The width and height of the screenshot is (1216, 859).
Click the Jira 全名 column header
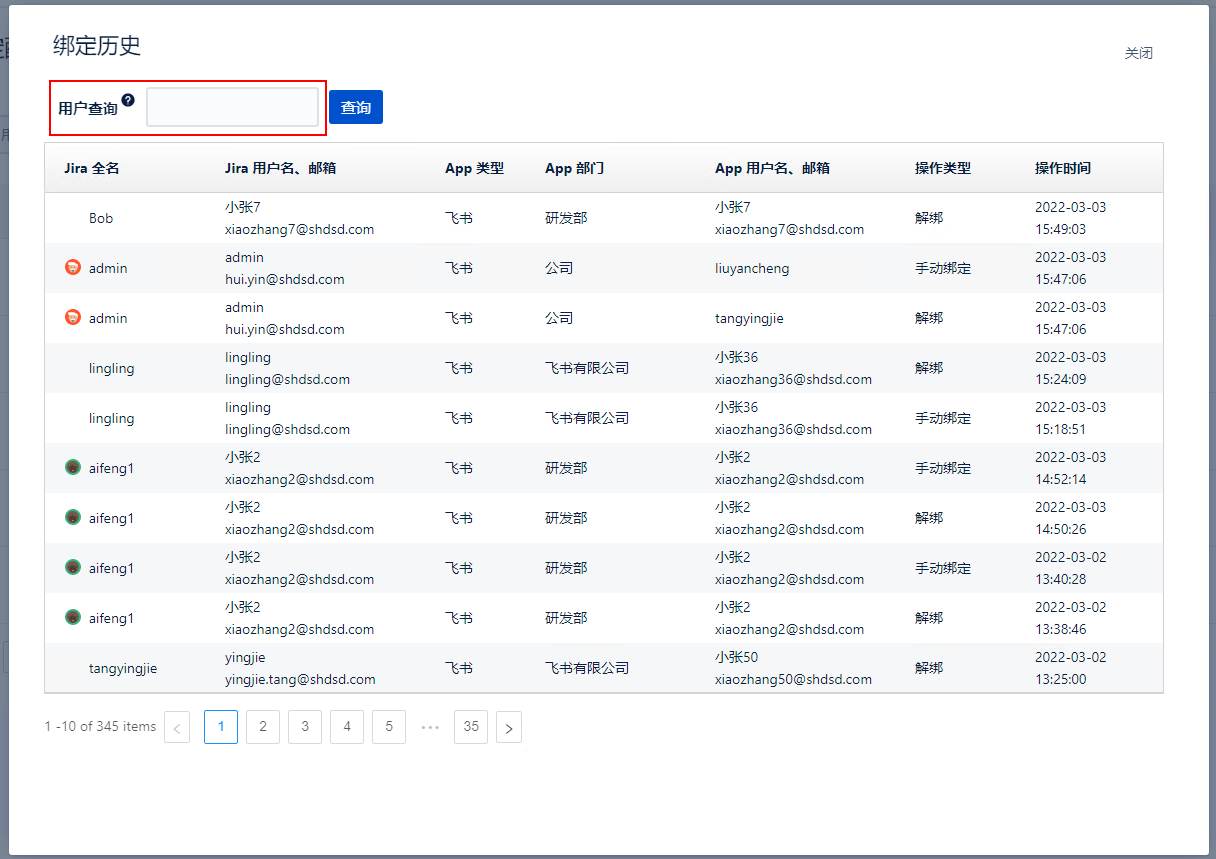tap(92, 168)
